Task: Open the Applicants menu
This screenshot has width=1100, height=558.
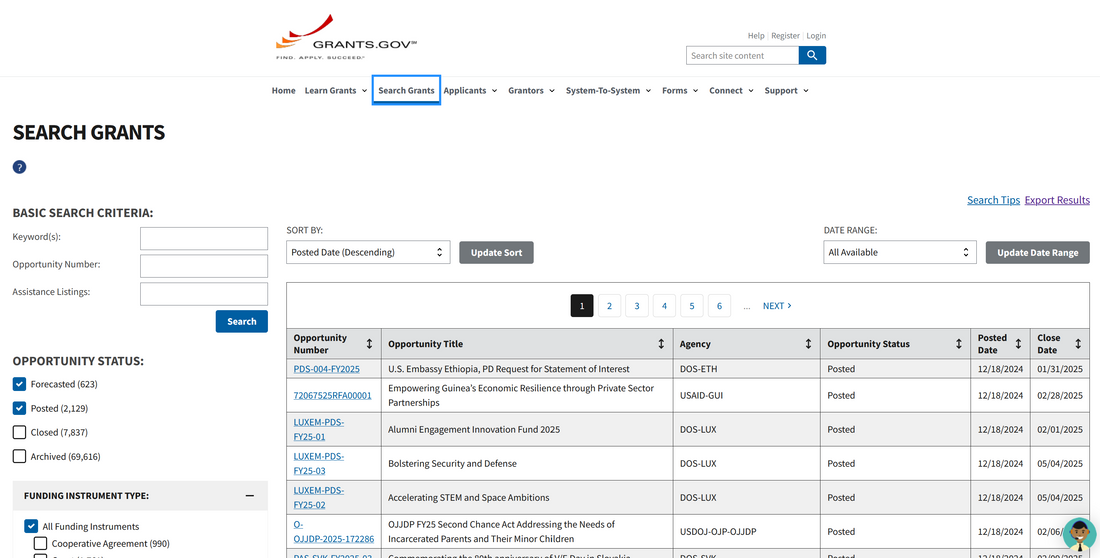Action: pos(470,91)
